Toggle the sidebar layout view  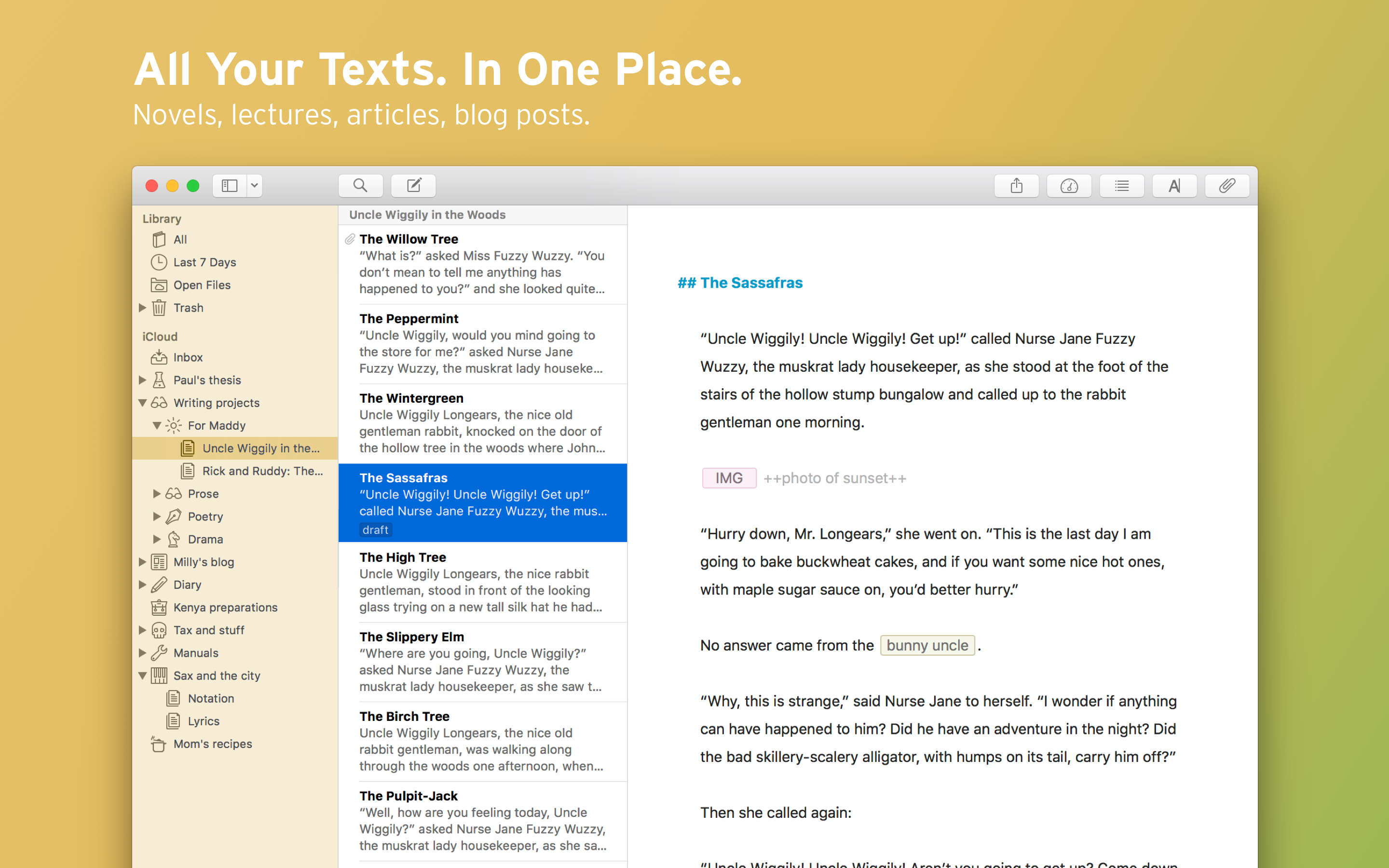click(229, 186)
